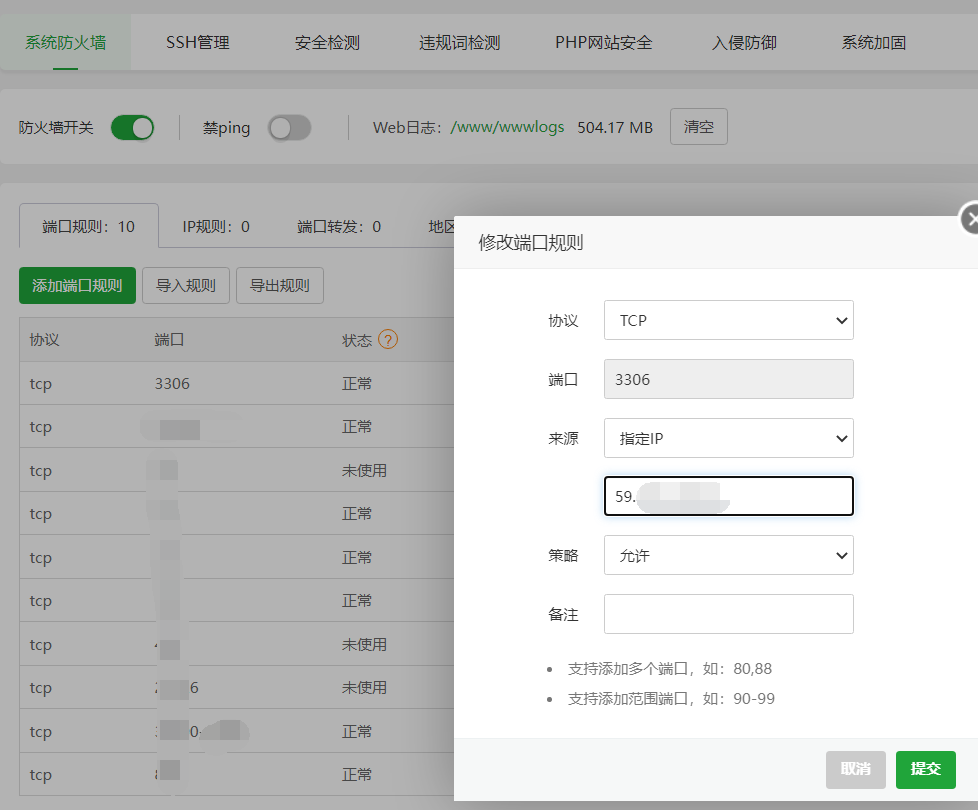Image resolution: width=978 pixels, height=810 pixels.
Task: Open the protocol TCP dropdown
Action: tap(728, 321)
